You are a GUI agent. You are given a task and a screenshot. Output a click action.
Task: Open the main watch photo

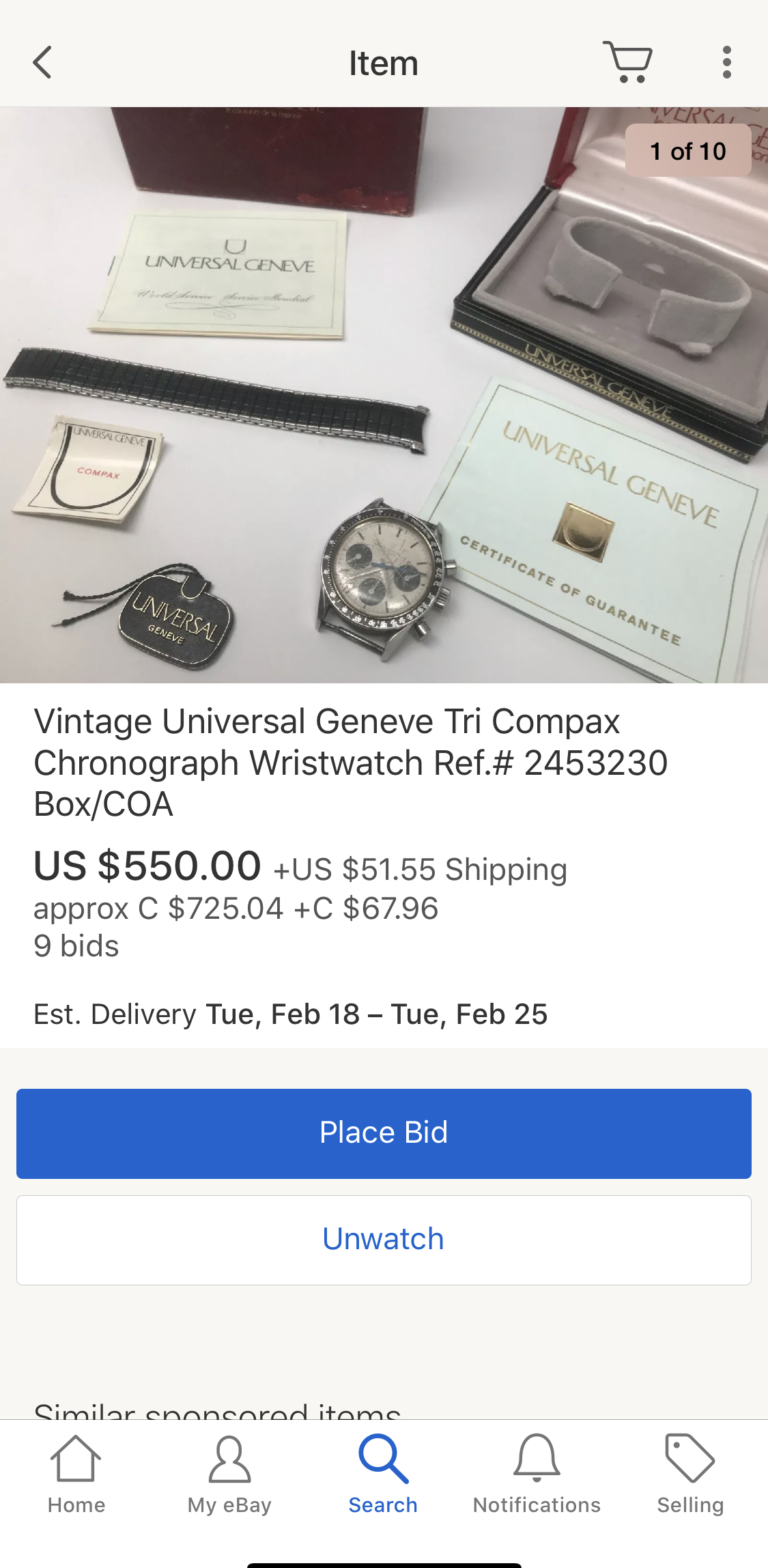384,395
